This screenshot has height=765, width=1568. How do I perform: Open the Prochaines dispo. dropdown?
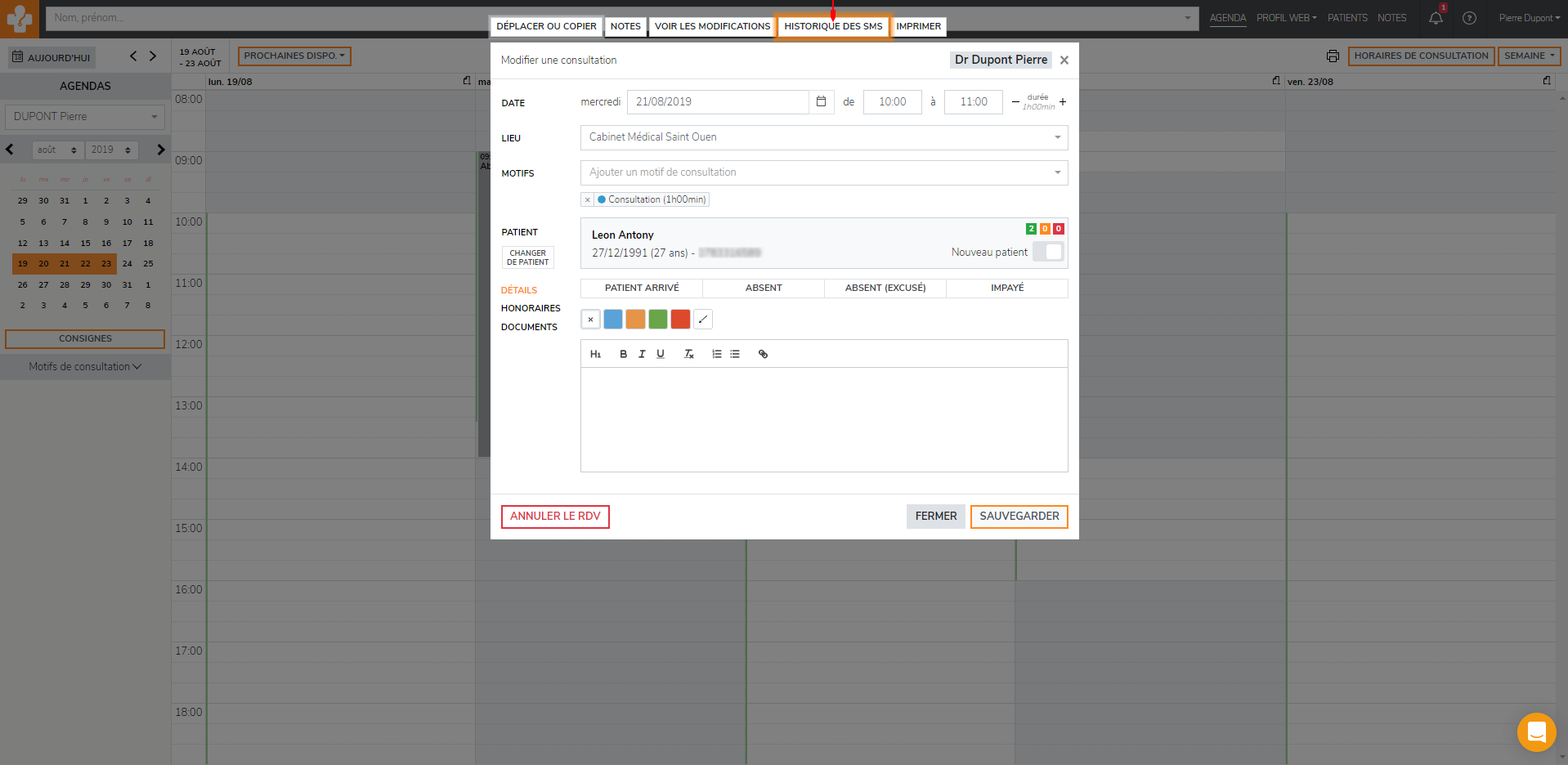pos(294,56)
